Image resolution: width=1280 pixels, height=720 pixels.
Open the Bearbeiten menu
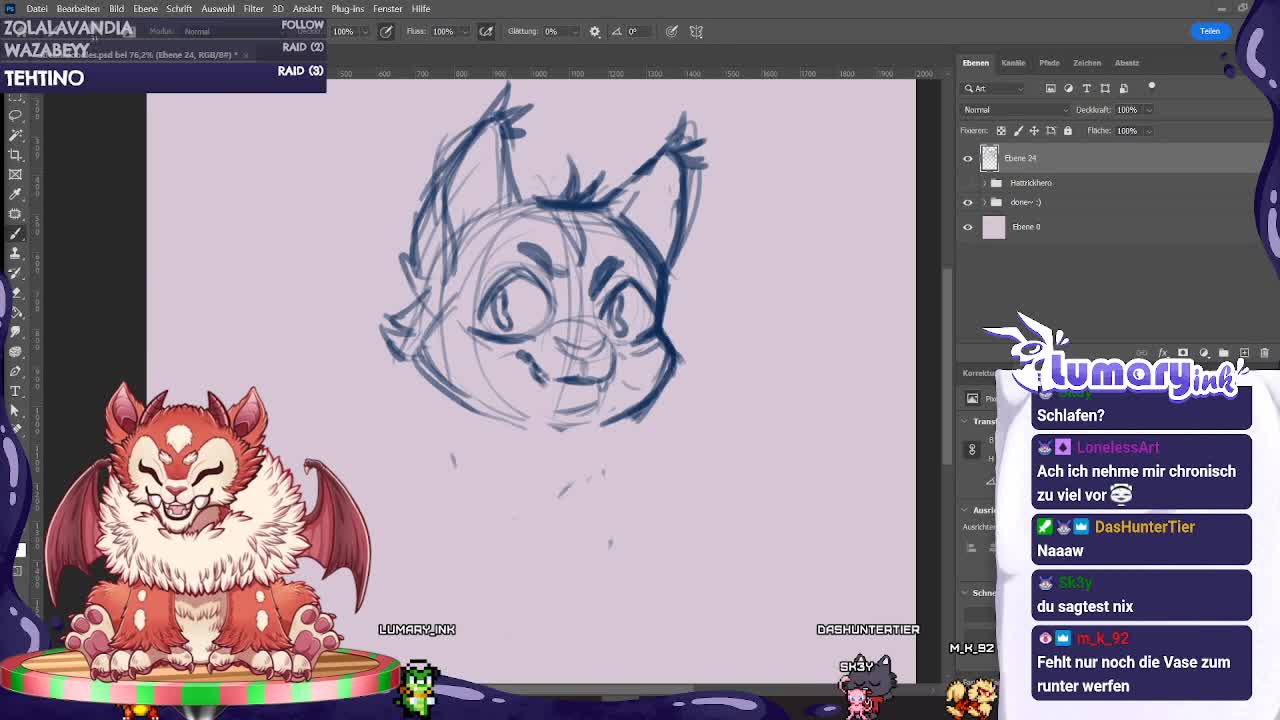click(x=78, y=9)
